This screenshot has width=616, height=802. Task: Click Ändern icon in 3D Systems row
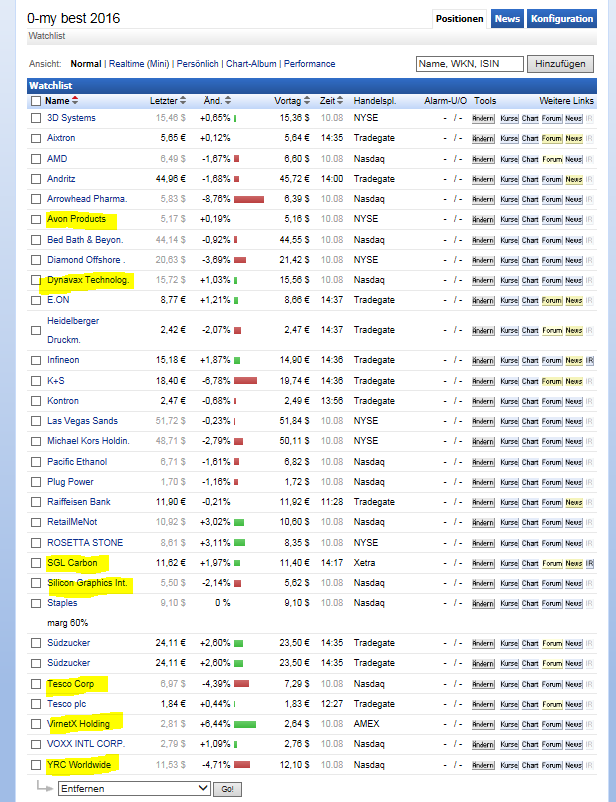tap(483, 118)
